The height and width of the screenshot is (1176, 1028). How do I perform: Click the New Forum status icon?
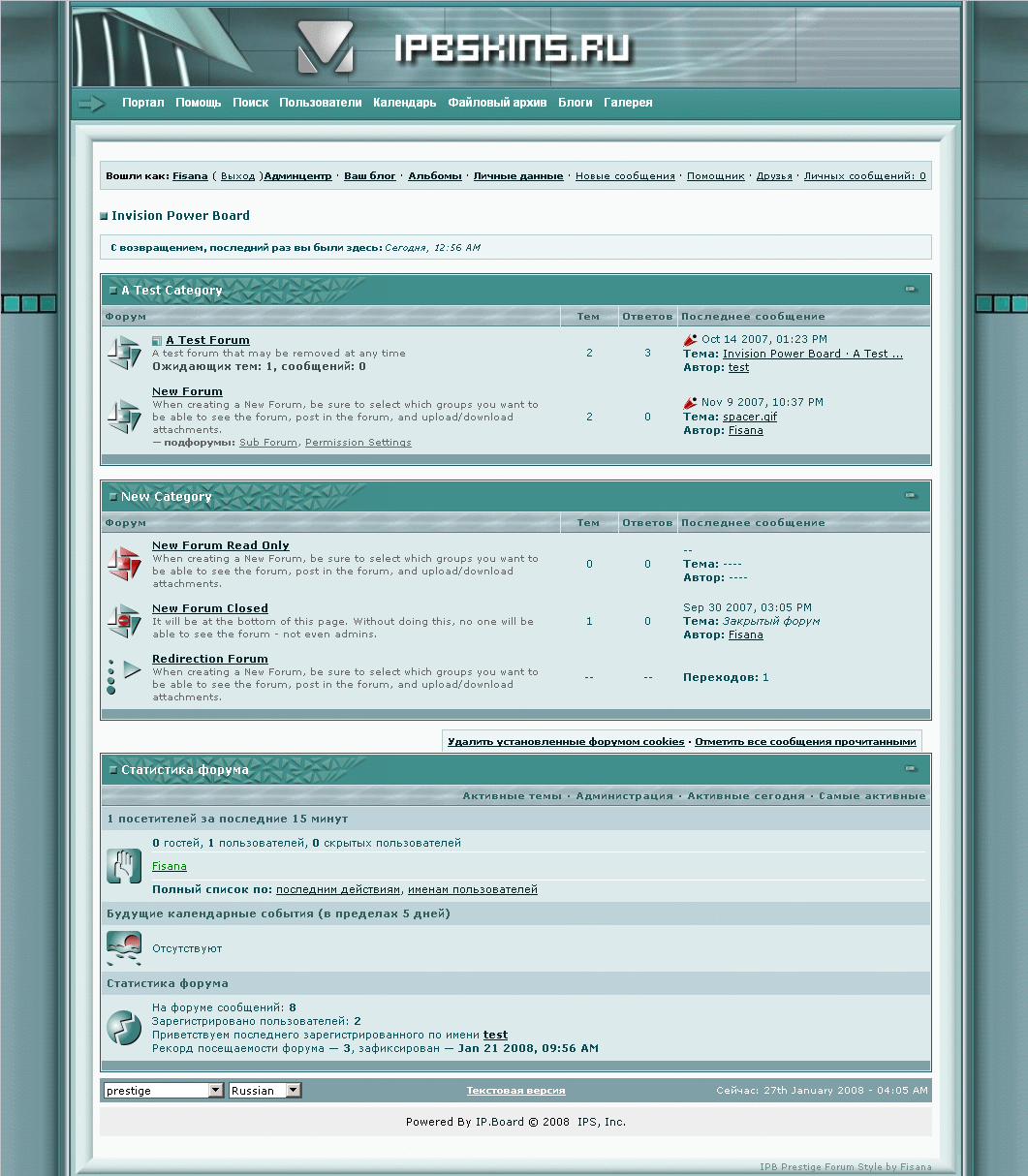[124, 417]
